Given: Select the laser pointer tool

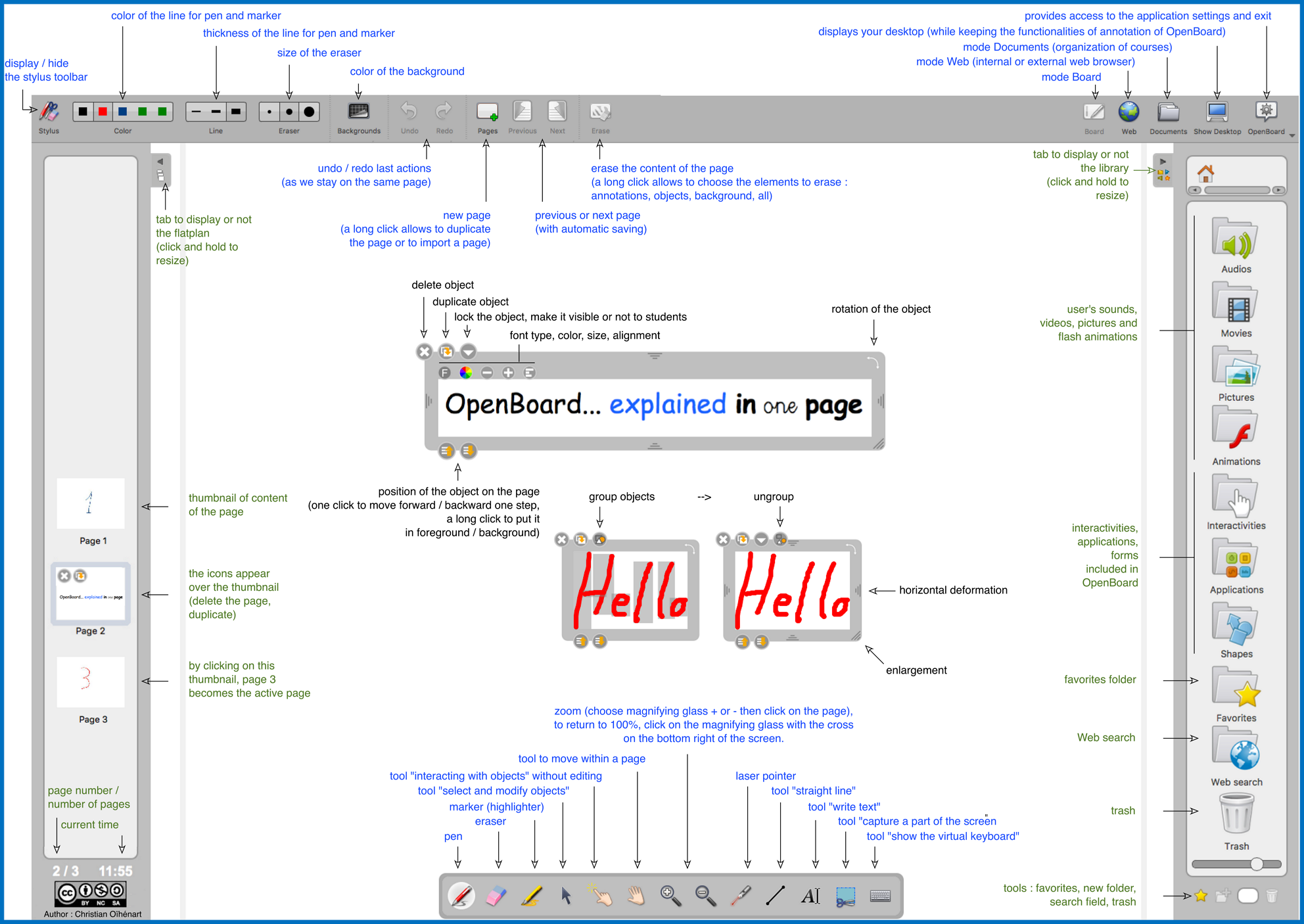Looking at the screenshot, I should point(741,895).
